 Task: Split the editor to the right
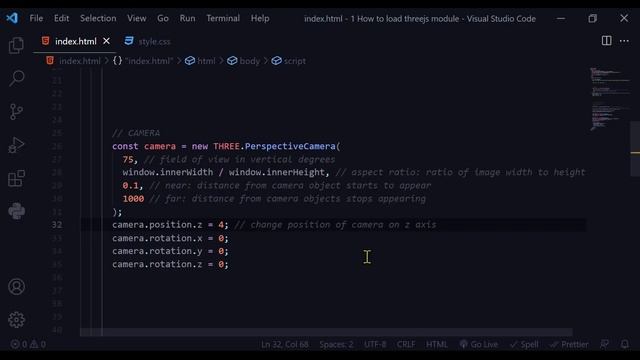coord(606,41)
